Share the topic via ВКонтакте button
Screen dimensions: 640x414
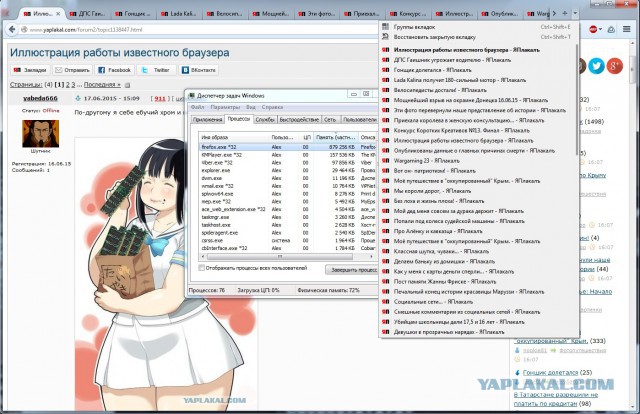(199, 70)
